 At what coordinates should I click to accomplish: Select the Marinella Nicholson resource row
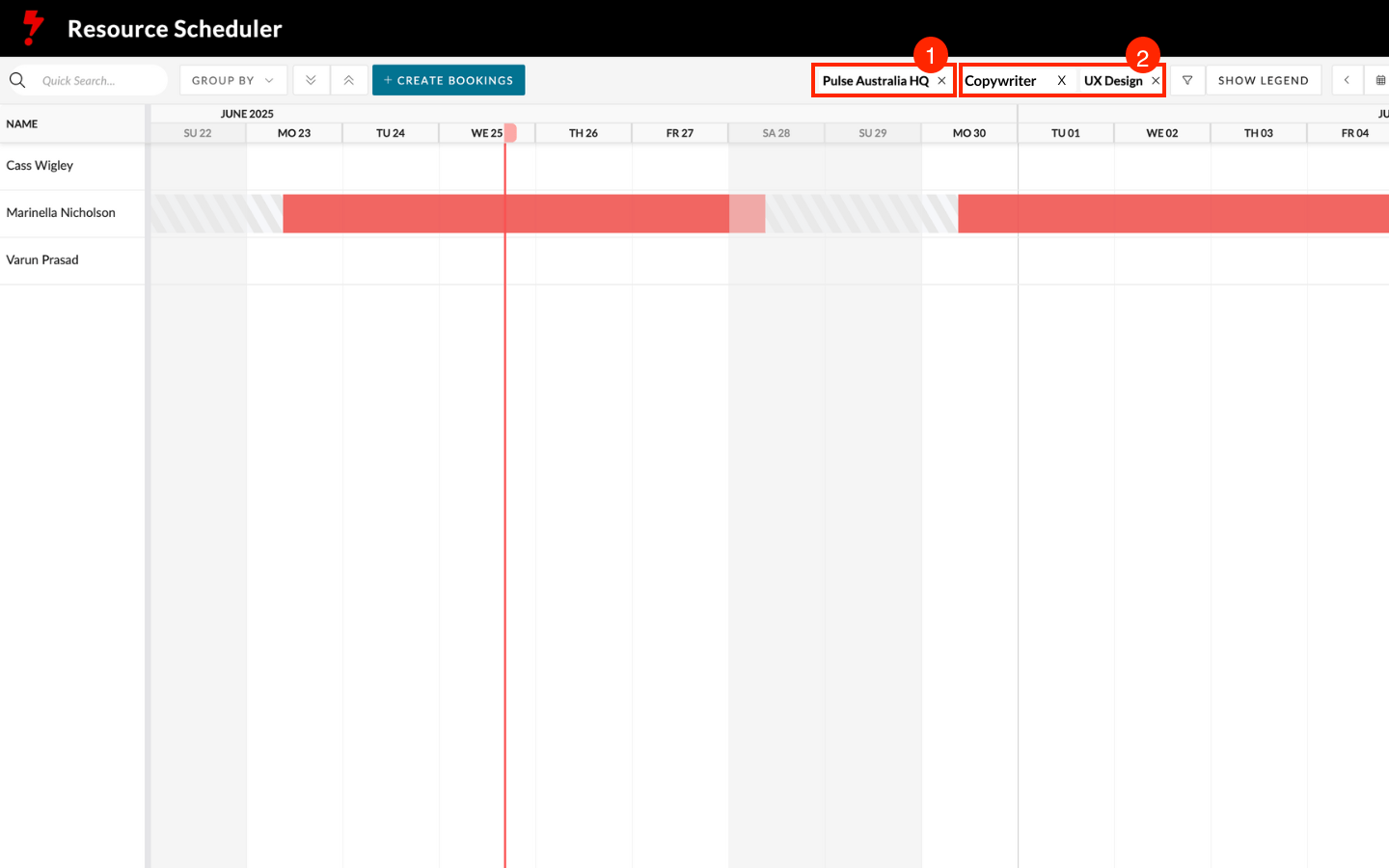(x=61, y=213)
